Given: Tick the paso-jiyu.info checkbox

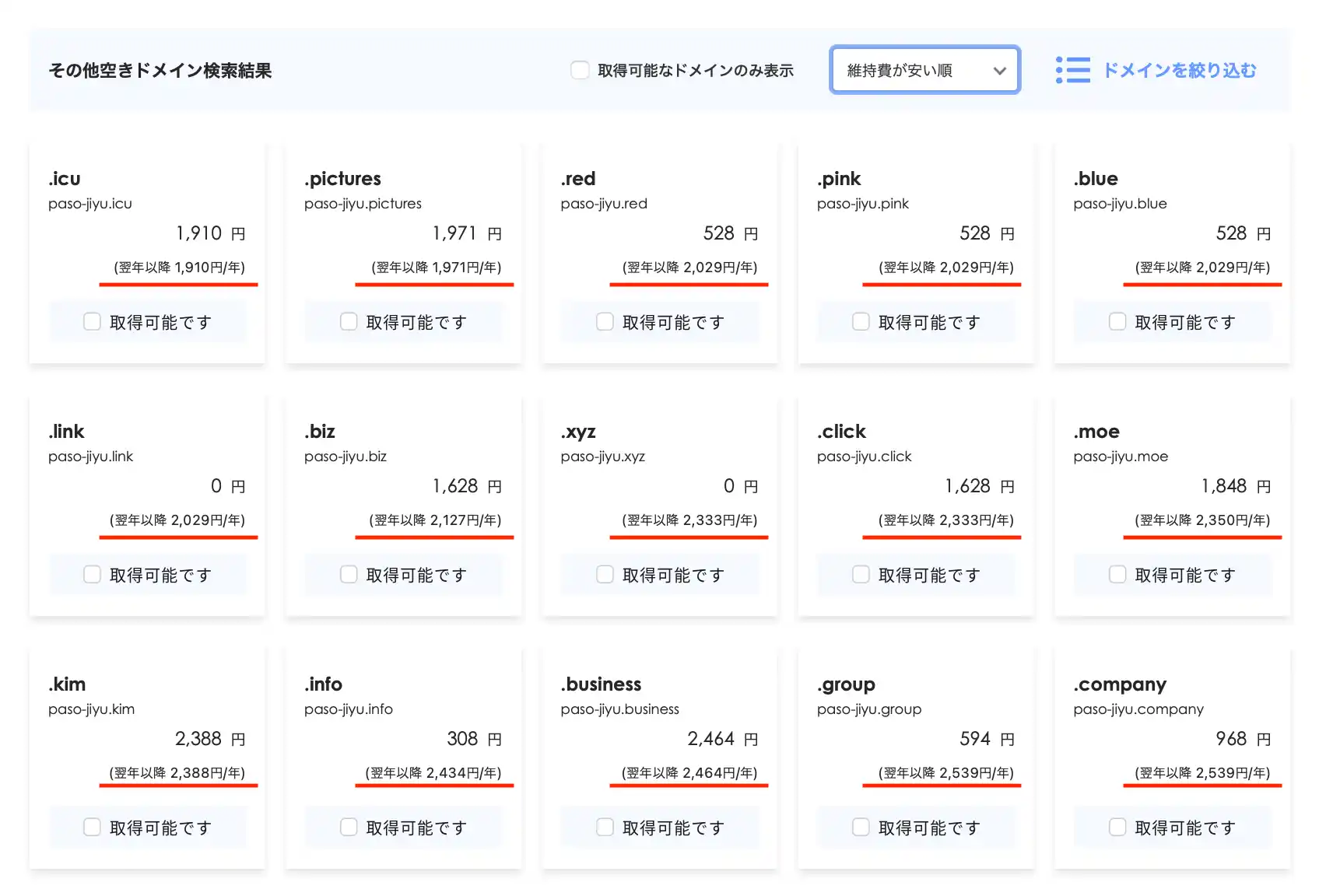Looking at the screenshot, I should point(349,827).
